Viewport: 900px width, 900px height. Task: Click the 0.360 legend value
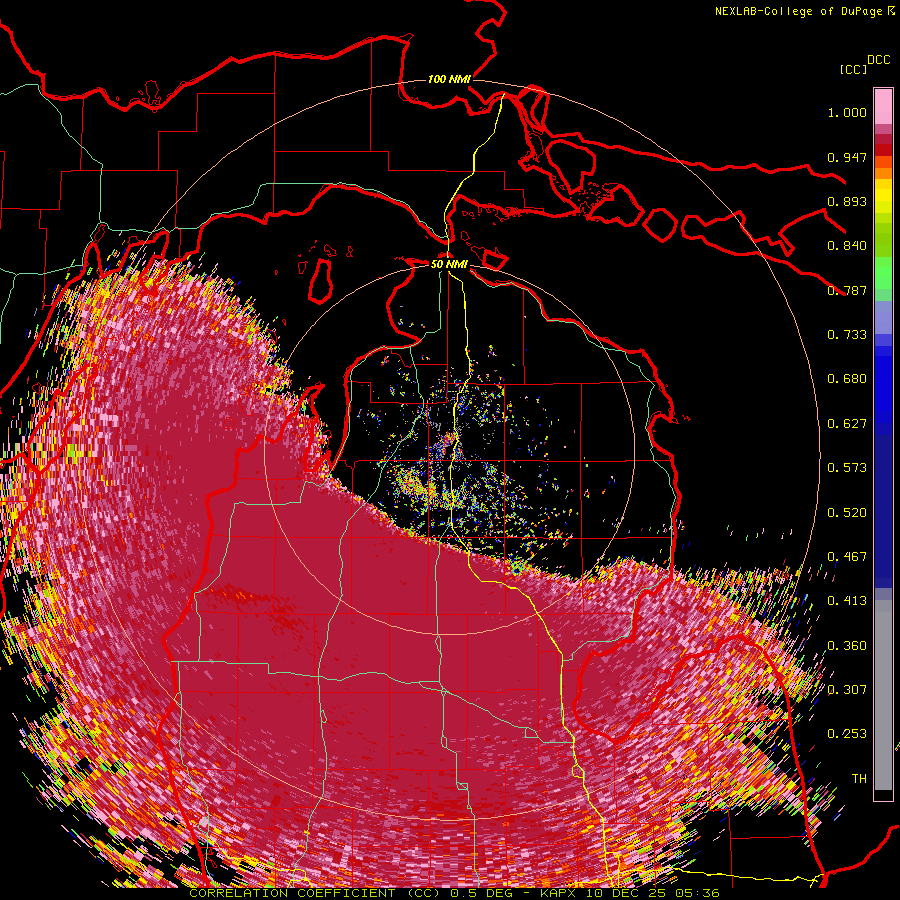pyautogui.click(x=847, y=646)
